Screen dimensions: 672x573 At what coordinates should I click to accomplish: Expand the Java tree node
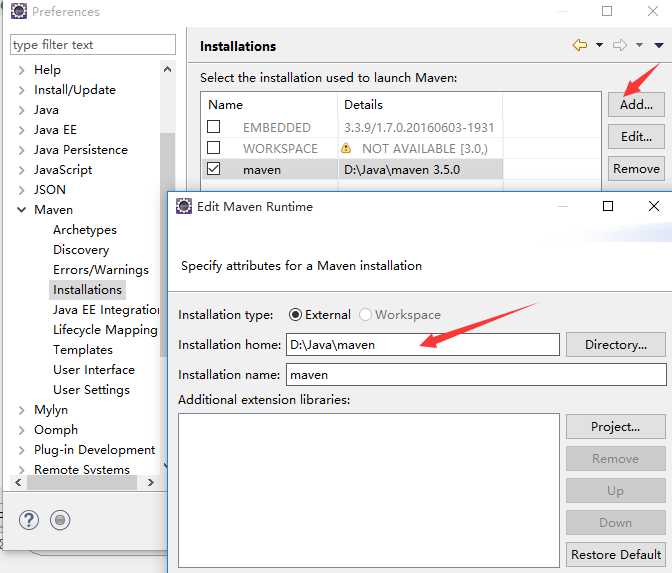pyautogui.click(x=21, y=110)
